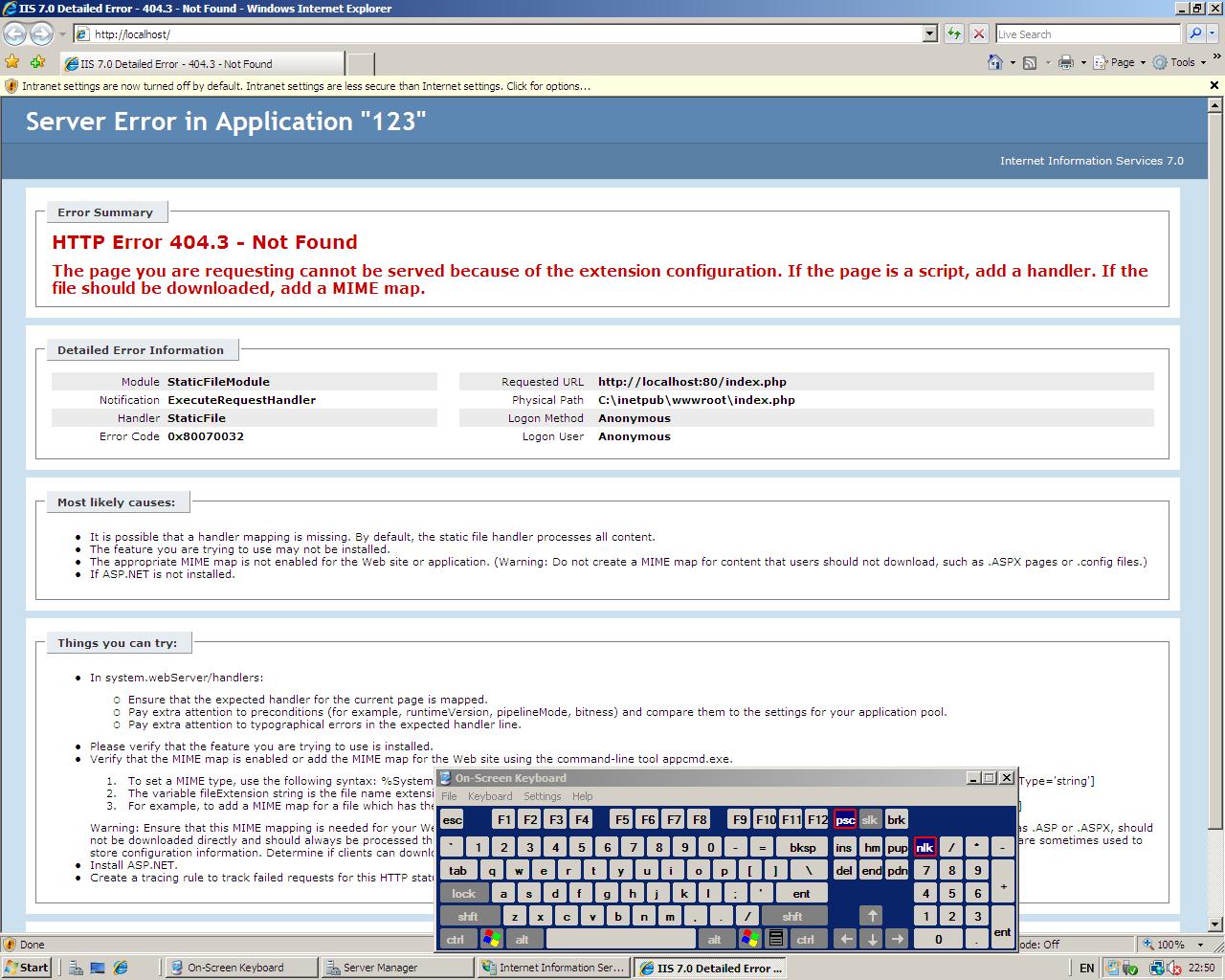Open the Print dropdown arrow
The width and height of the screenshot is (1225, 980).
tap(1082, 62)
